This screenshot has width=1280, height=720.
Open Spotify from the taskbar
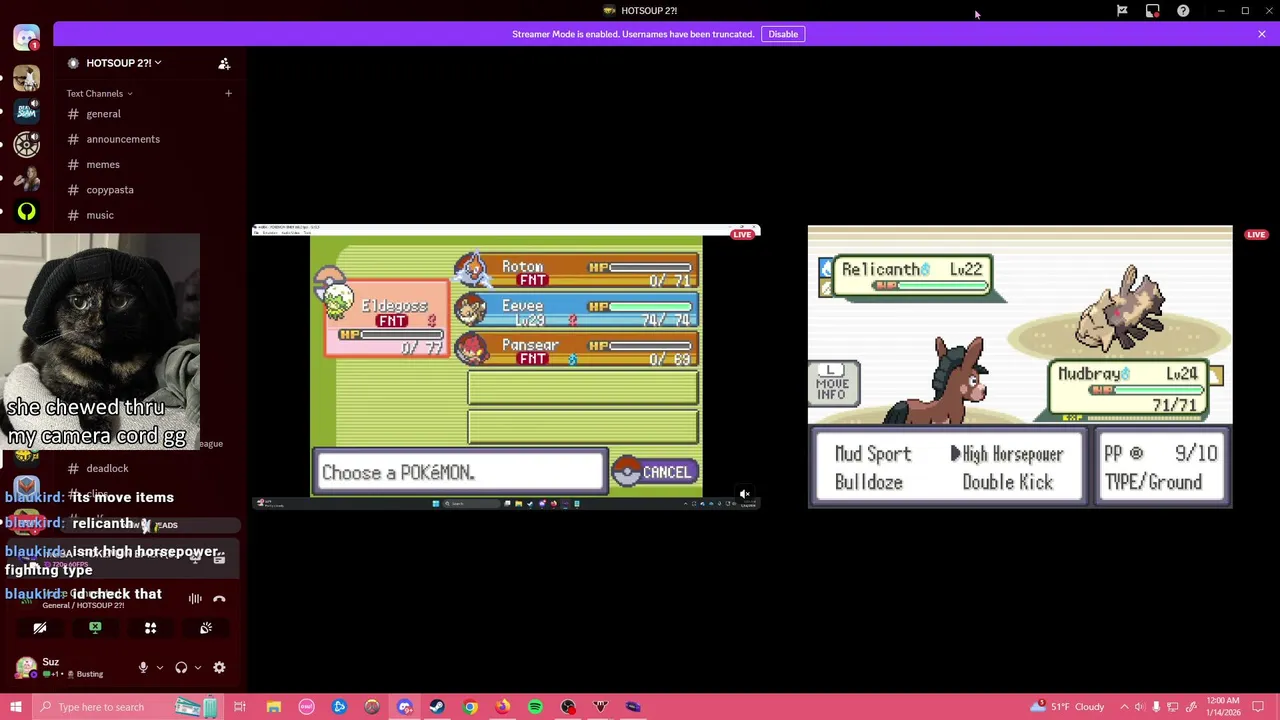click(535, 707)
